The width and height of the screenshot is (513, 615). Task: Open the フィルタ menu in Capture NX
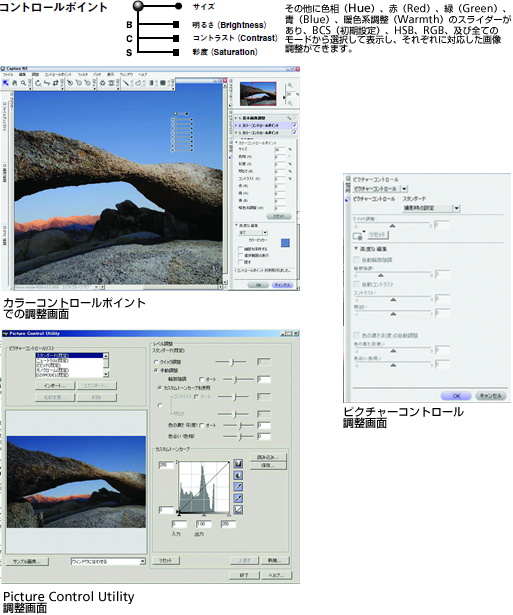point(83,75)
